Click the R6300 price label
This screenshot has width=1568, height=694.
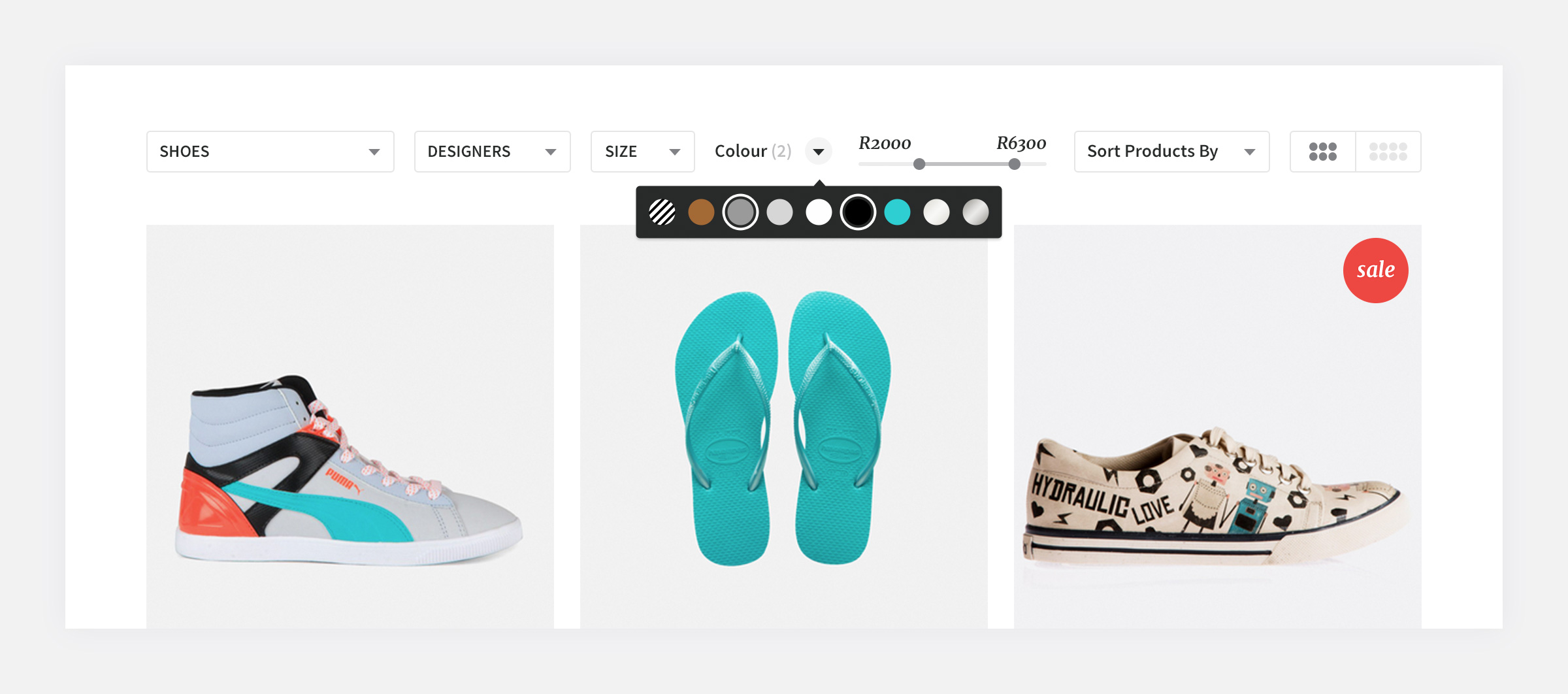point(1021,143)
